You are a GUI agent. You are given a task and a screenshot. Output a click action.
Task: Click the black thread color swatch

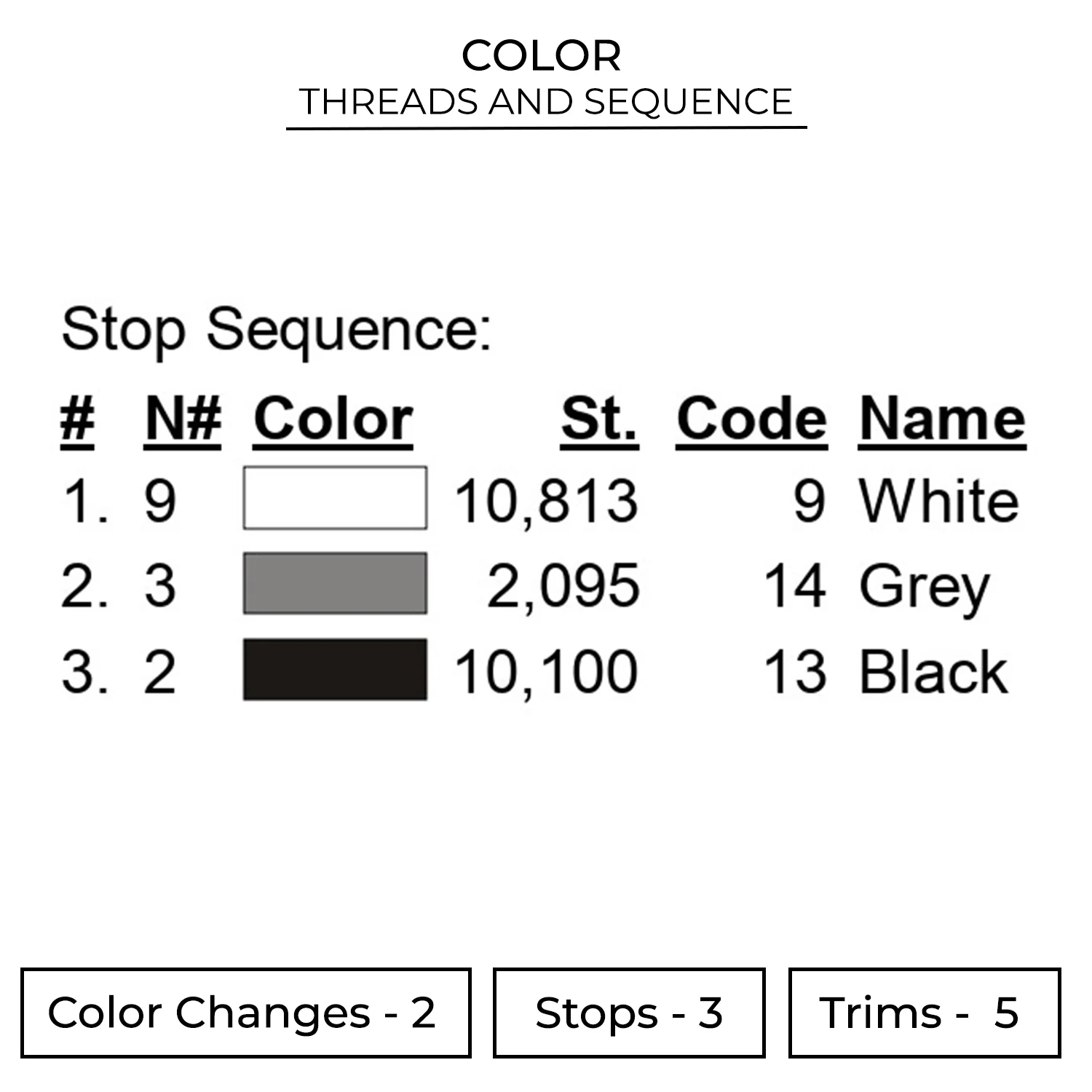pyautogui.click(x=335, y=670)
